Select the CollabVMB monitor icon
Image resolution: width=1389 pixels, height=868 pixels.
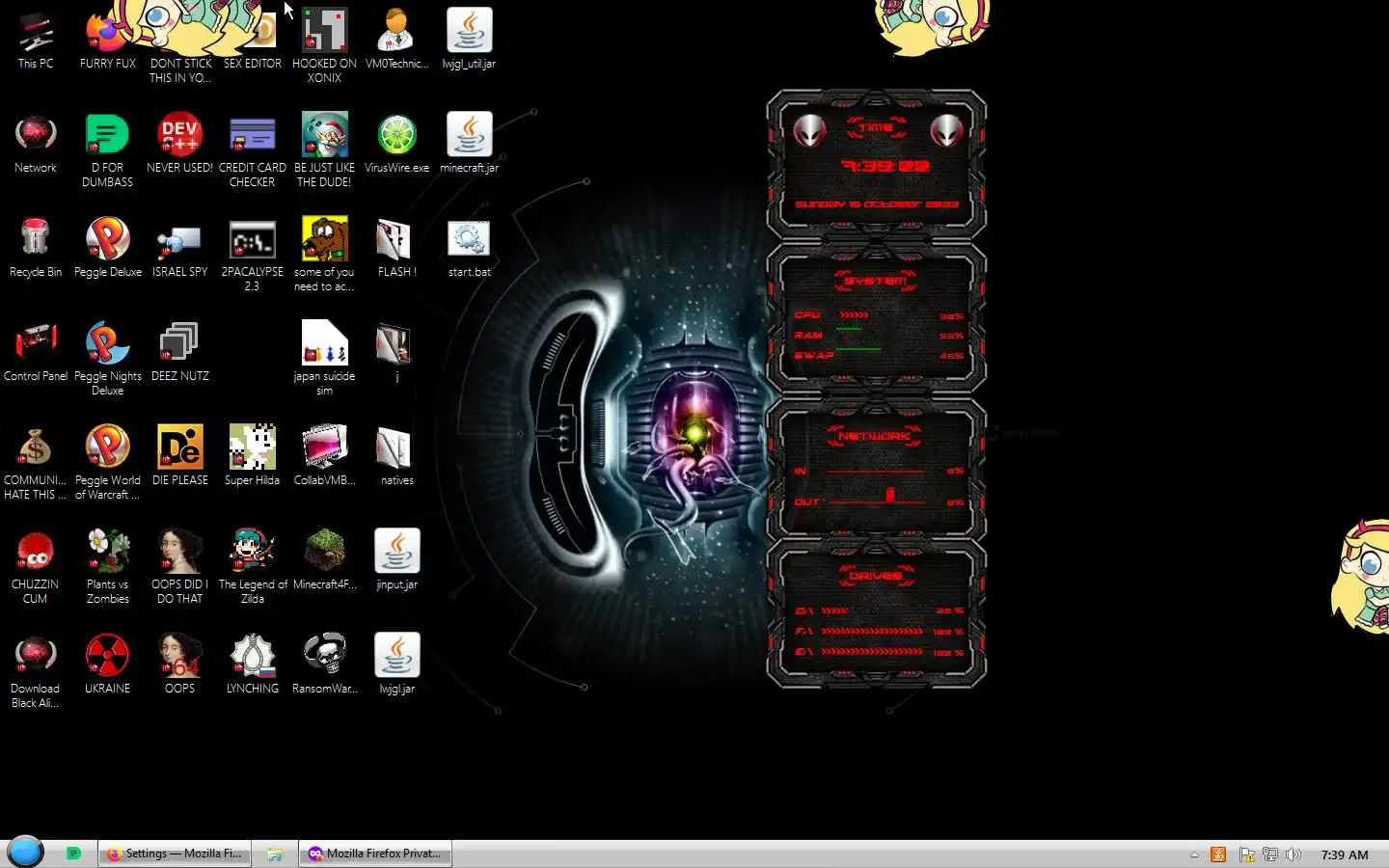[324, 457]
